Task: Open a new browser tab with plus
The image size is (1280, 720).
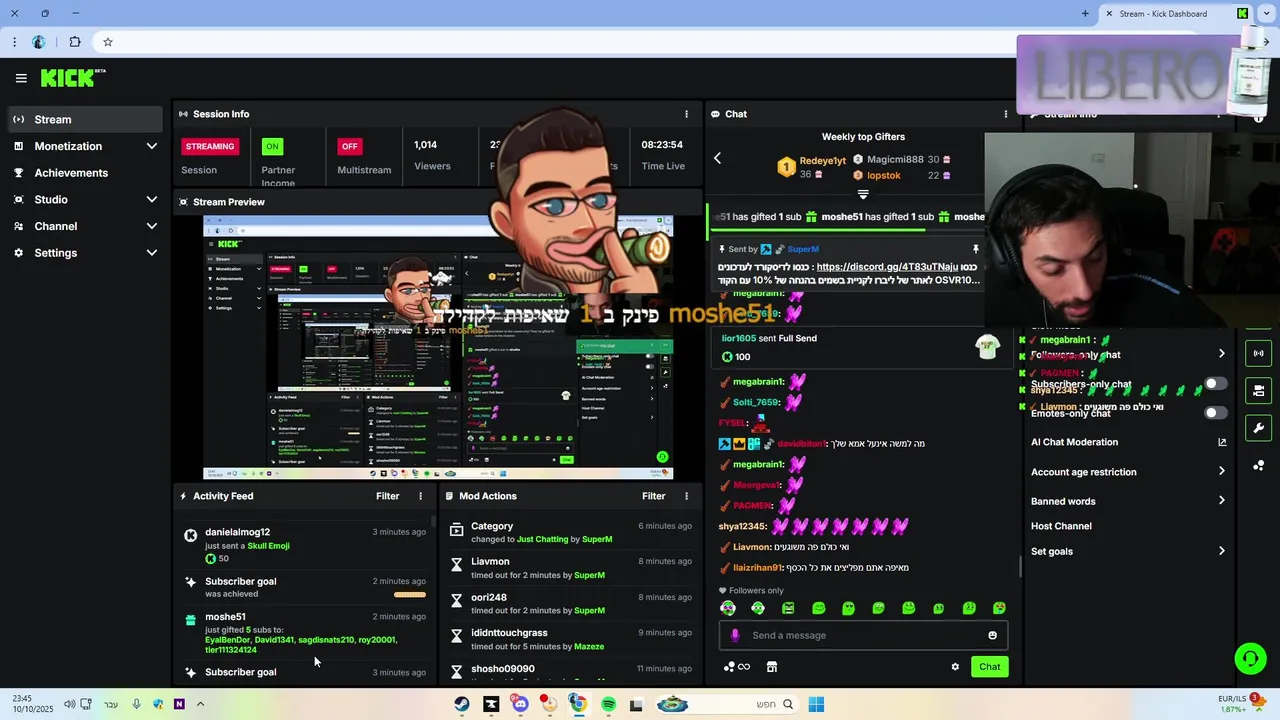Action: click(x=1085, y=13)
